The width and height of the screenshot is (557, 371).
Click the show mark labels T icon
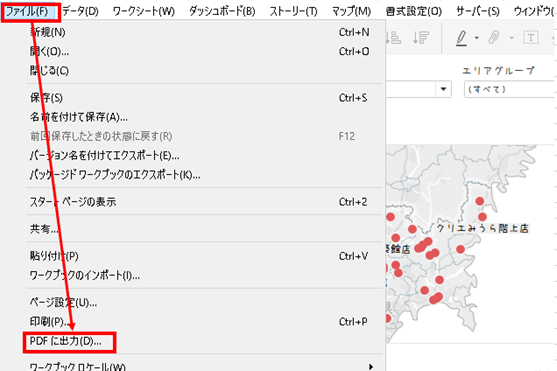[531, 37]
